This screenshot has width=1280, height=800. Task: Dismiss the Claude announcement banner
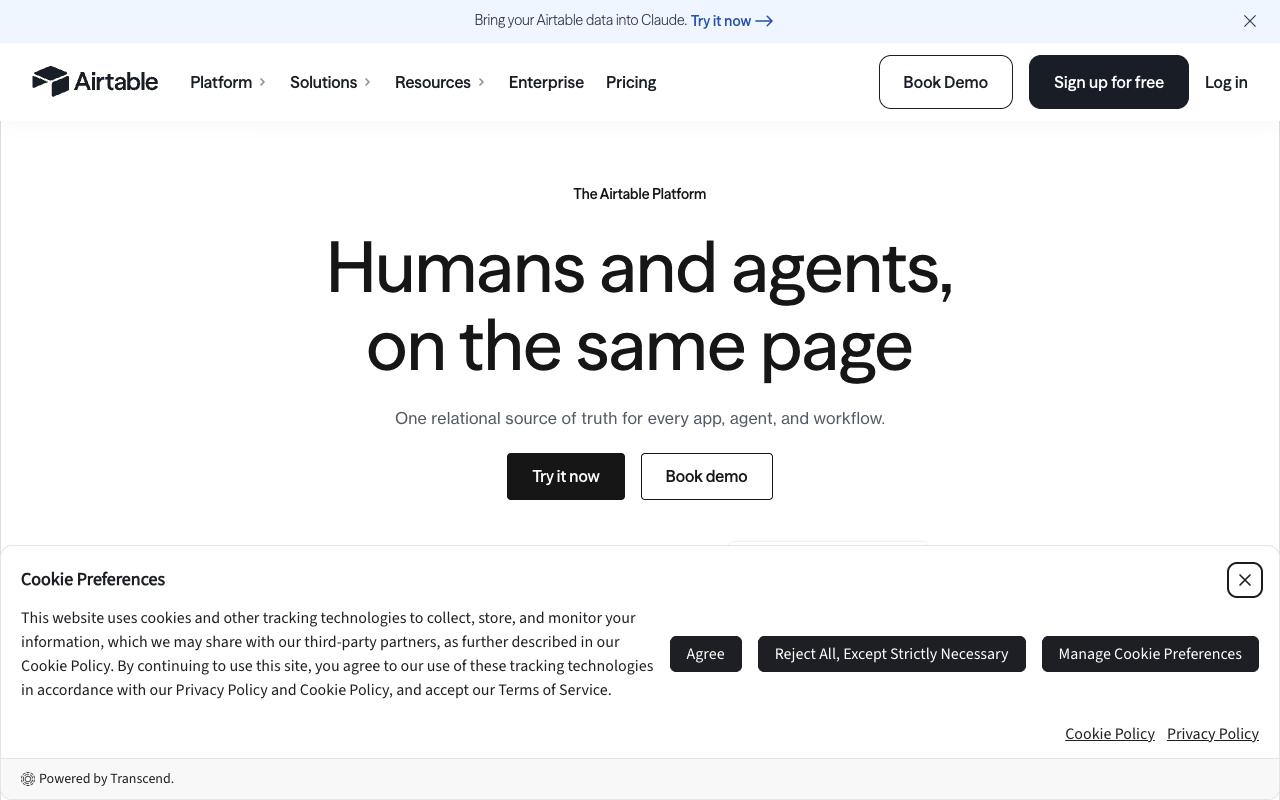1250,21
